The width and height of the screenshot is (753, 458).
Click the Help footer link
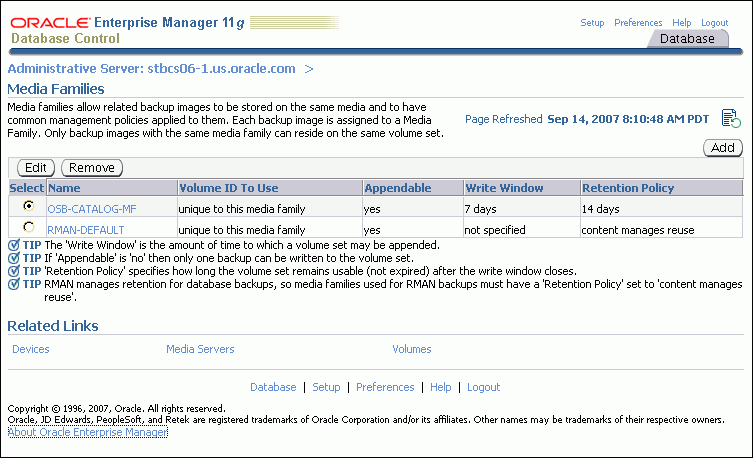440,387
